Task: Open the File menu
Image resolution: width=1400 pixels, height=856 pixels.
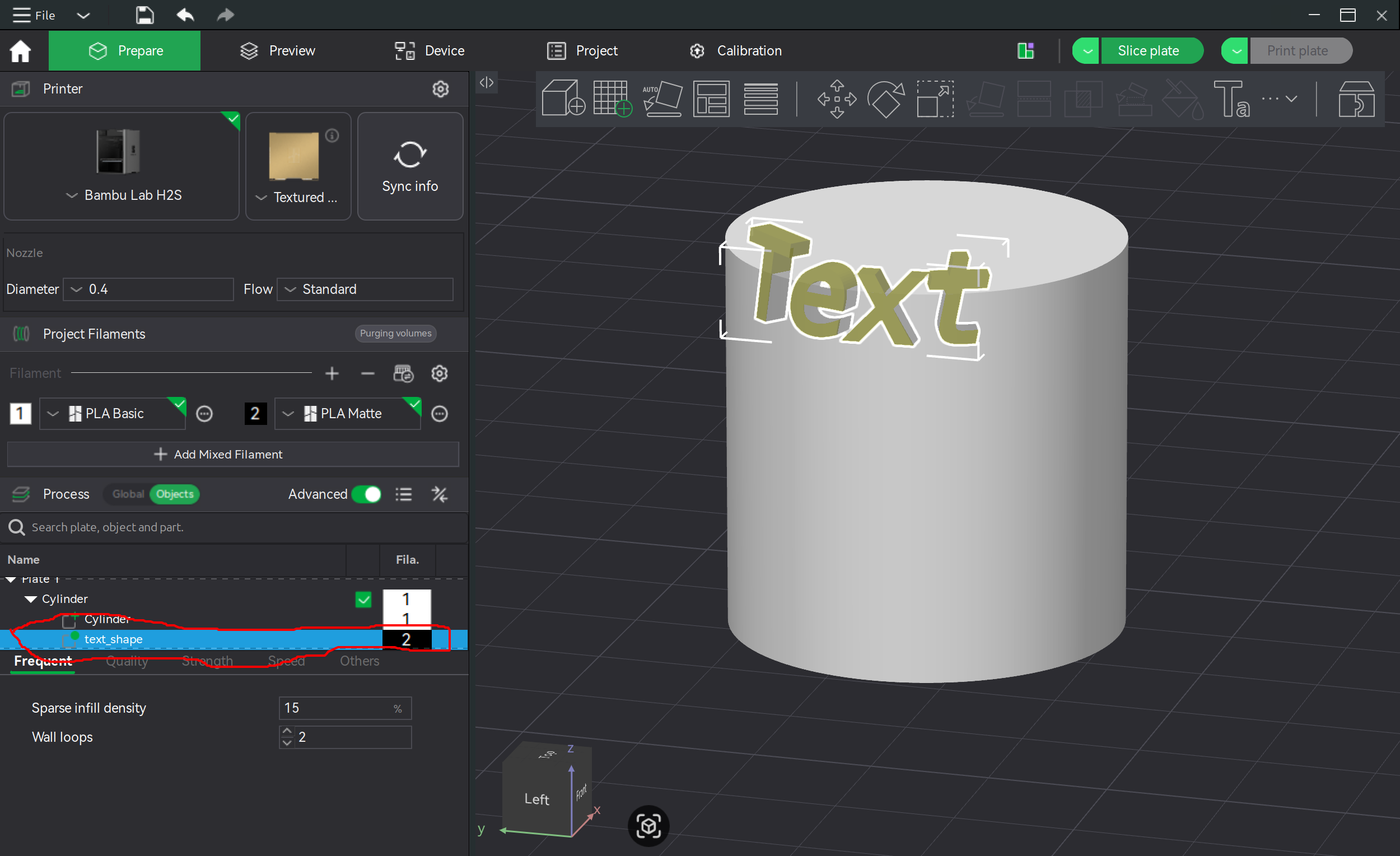Action: pyautogui.click(x=34, y=15)
